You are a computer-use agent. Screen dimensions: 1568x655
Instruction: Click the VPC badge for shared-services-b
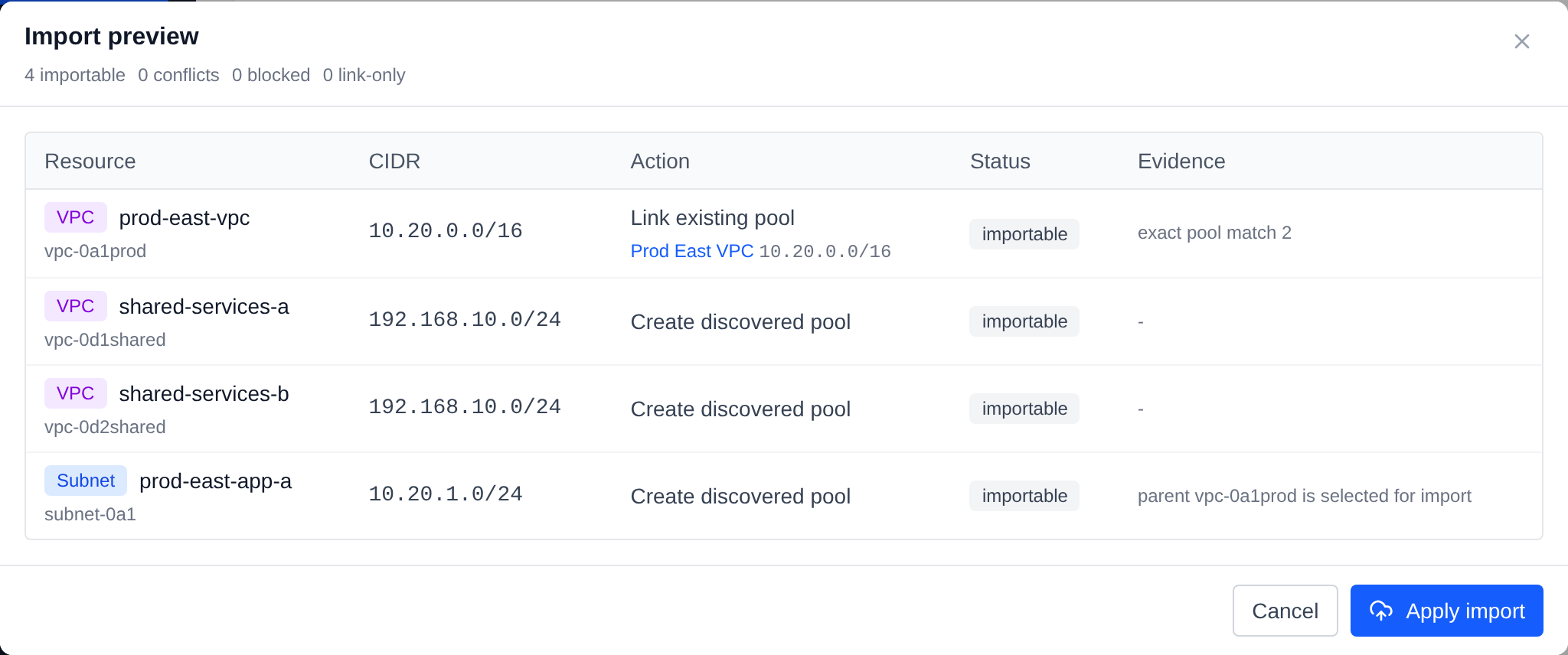click(75, 393)
